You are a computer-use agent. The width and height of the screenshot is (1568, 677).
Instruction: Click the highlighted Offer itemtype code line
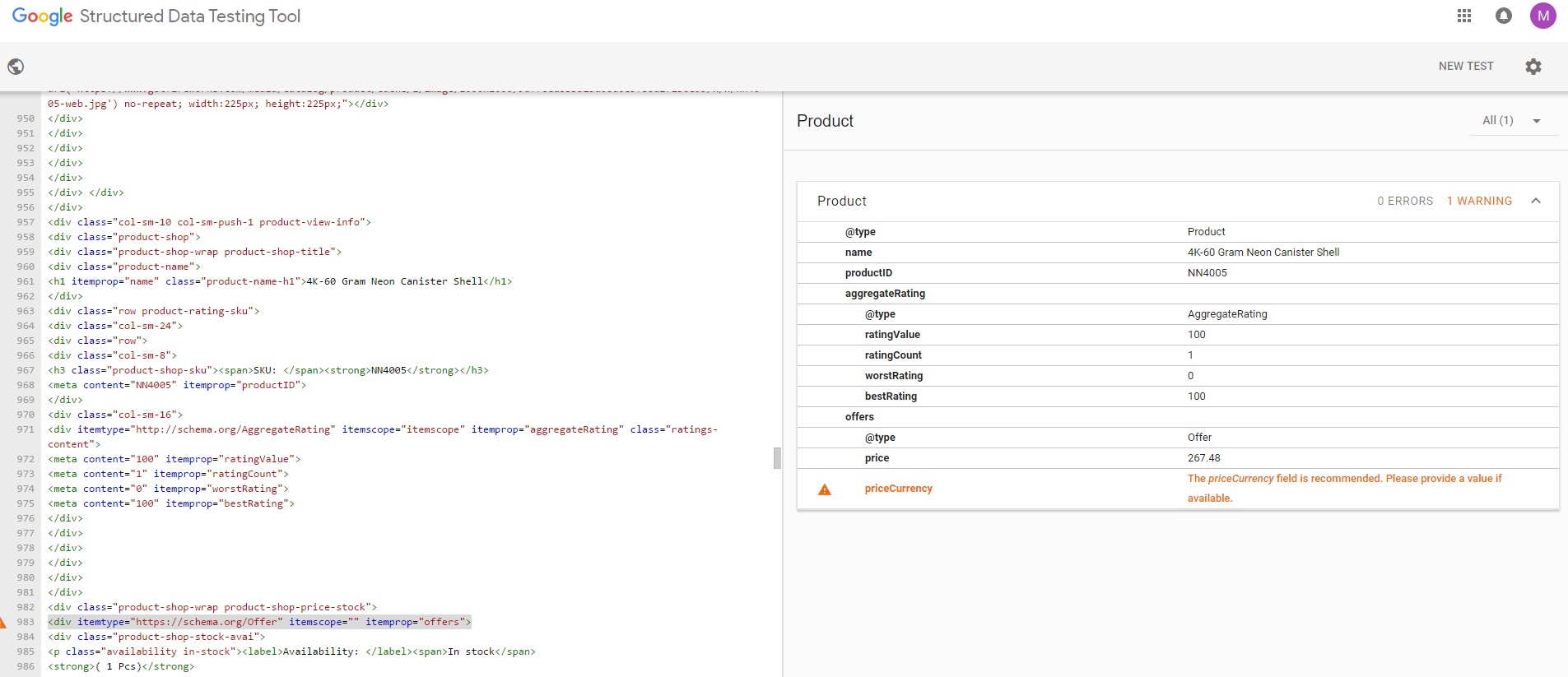click(x=259, y=622)
